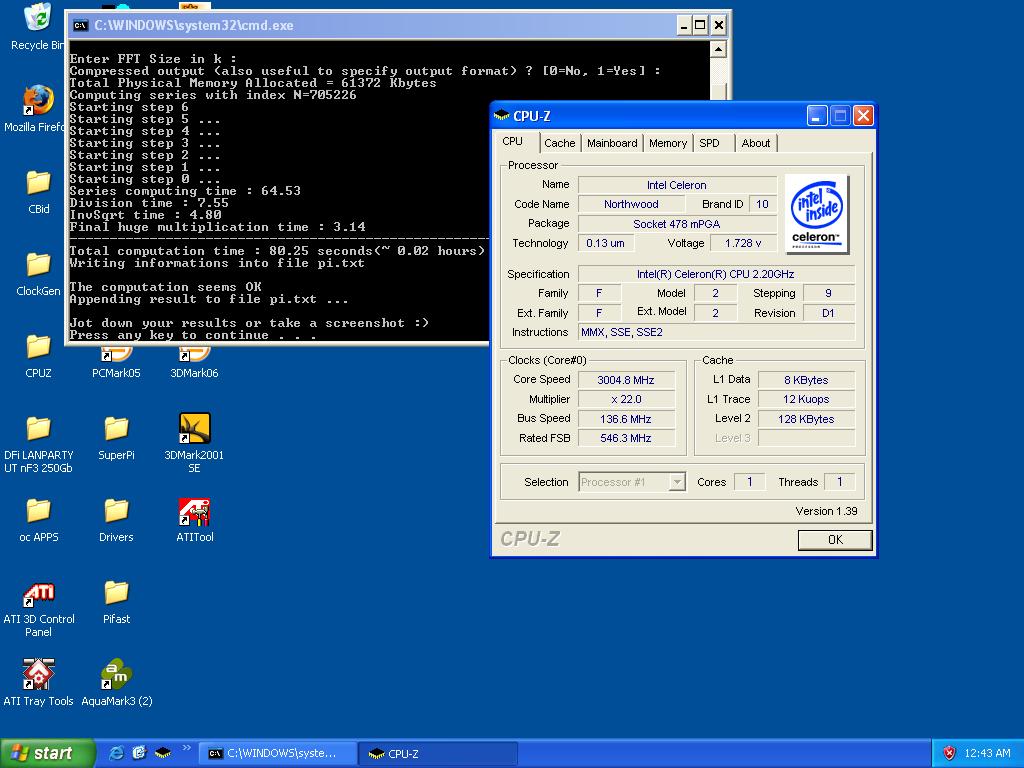Click the Version 1.39 label

(826, 511)
